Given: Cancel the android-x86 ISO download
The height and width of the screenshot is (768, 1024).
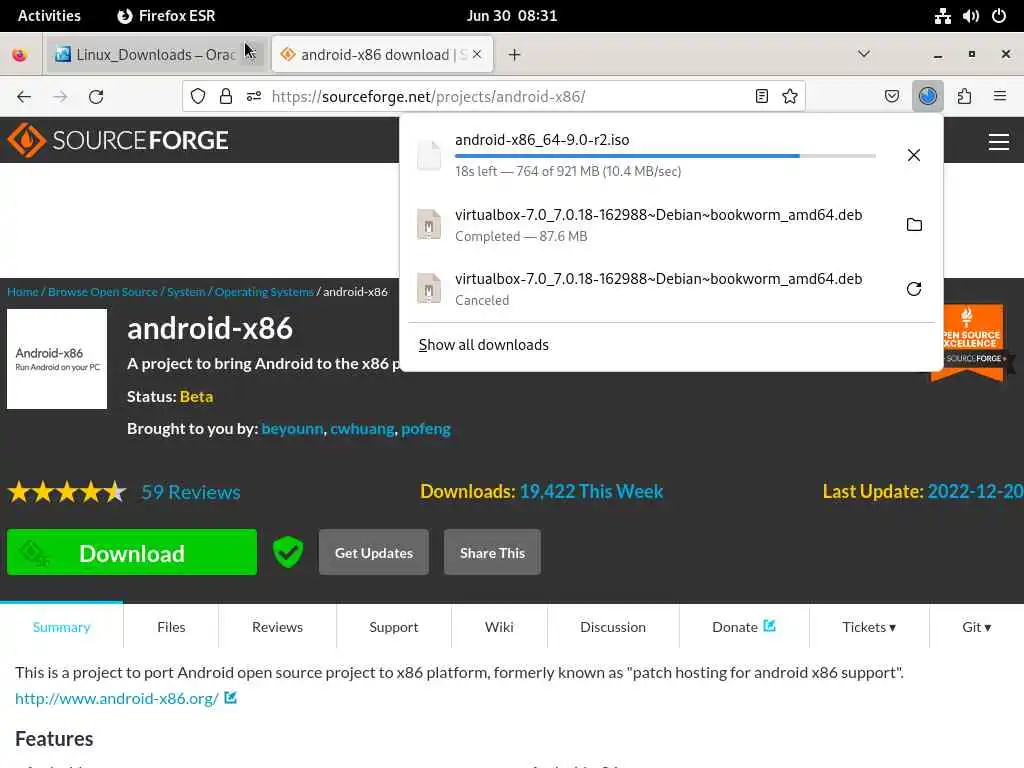Looking at the screenshot, I should pos(914,155).
